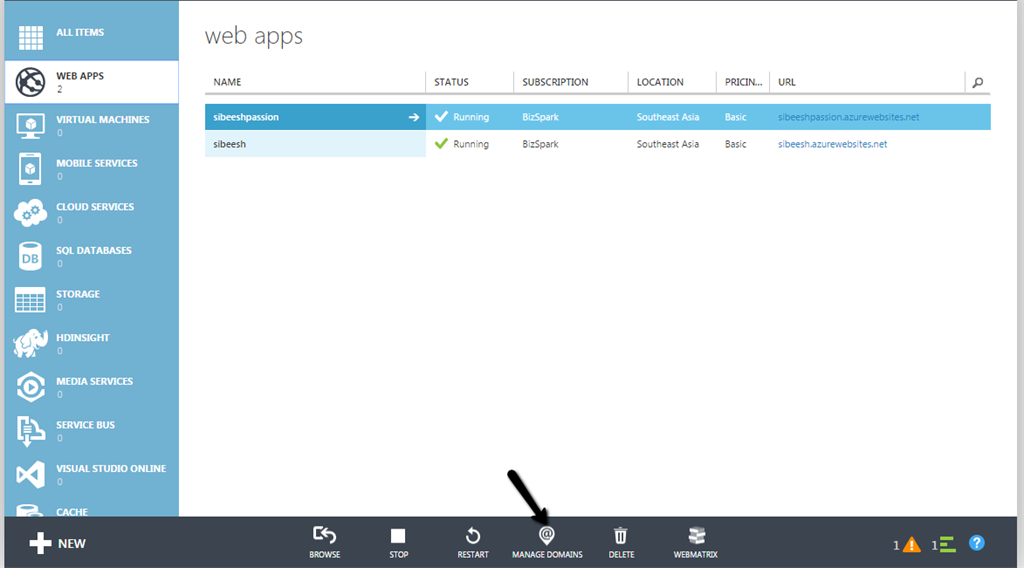Sort table by URL column header

[787, 82]
